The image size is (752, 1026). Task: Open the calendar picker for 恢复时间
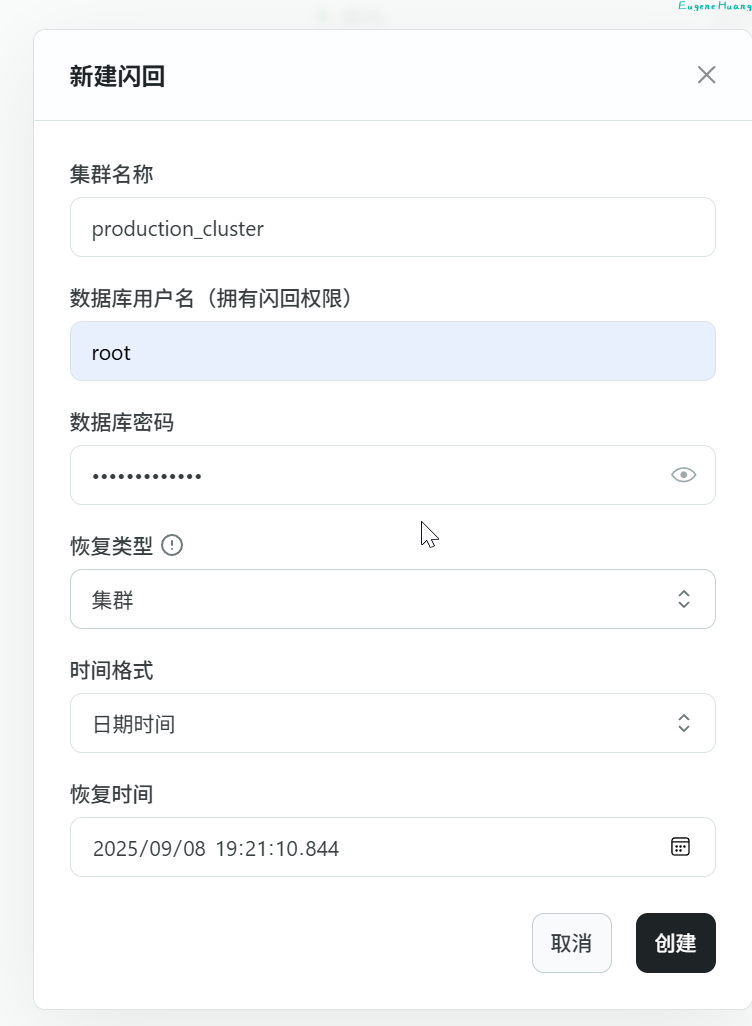click(680, 847)
